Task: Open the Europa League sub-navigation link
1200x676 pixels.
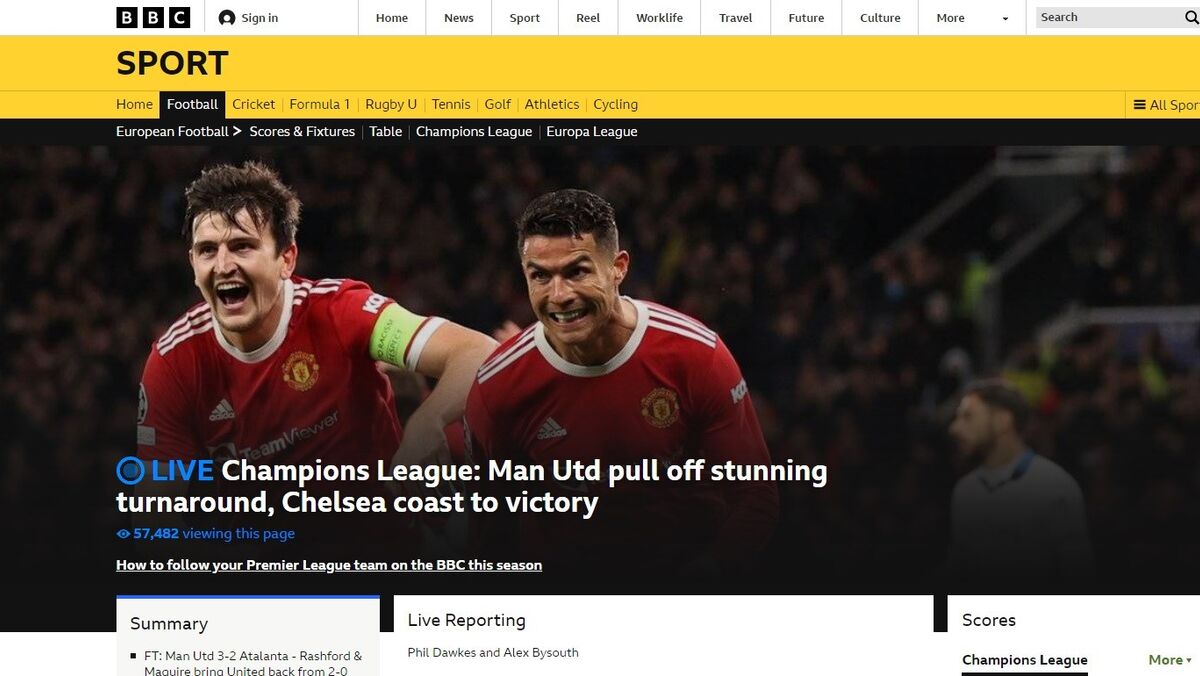Action: tap(591, 131)
